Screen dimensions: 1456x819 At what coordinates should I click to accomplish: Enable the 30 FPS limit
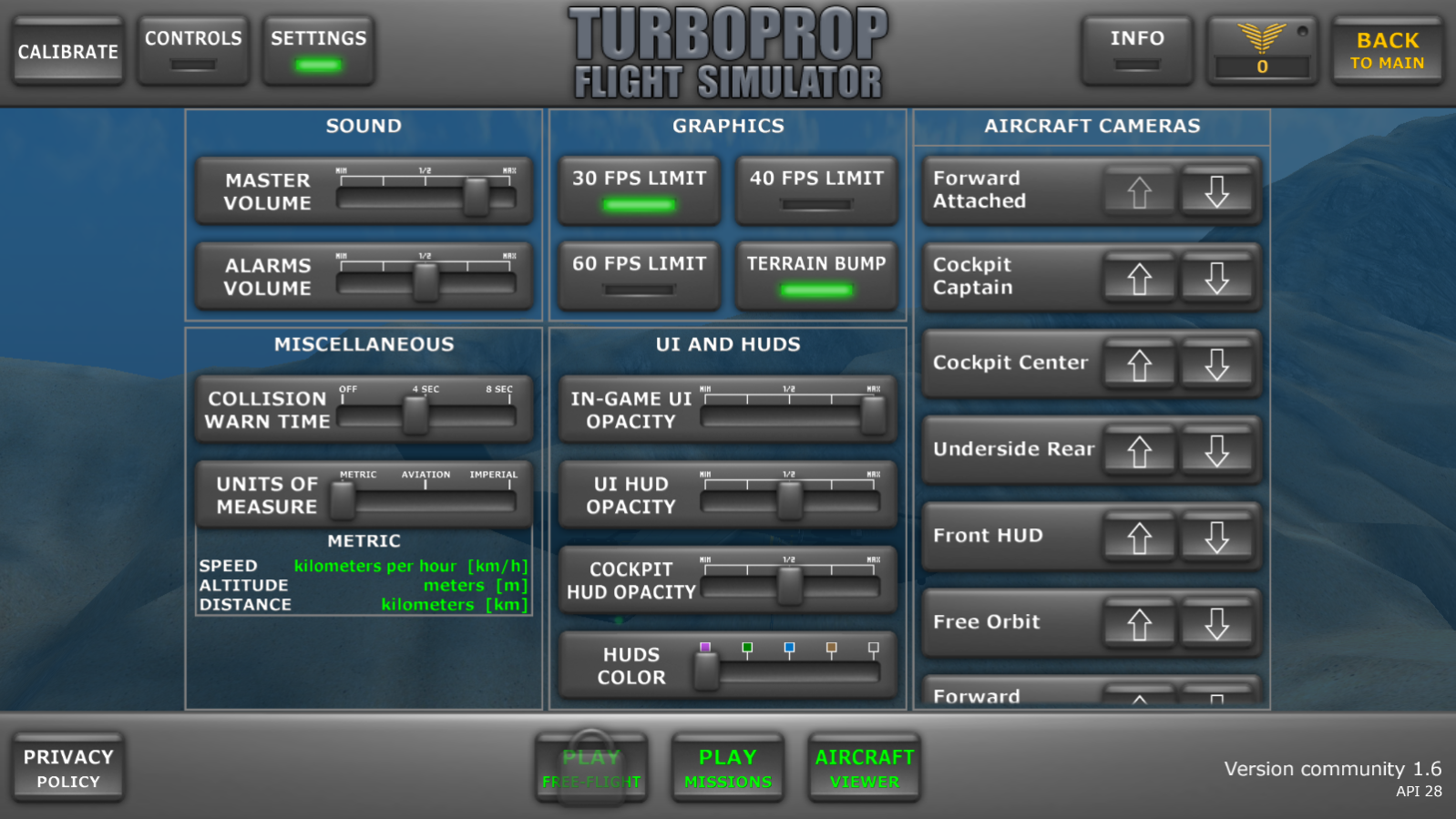(x=639, y=189)
